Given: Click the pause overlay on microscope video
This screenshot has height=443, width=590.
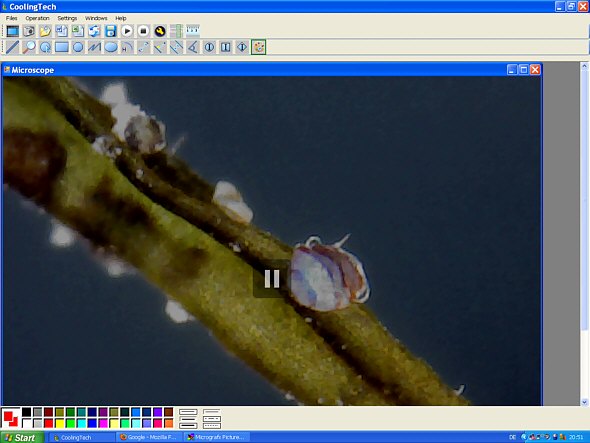Looking at the screenshot, I should (272, 279).
